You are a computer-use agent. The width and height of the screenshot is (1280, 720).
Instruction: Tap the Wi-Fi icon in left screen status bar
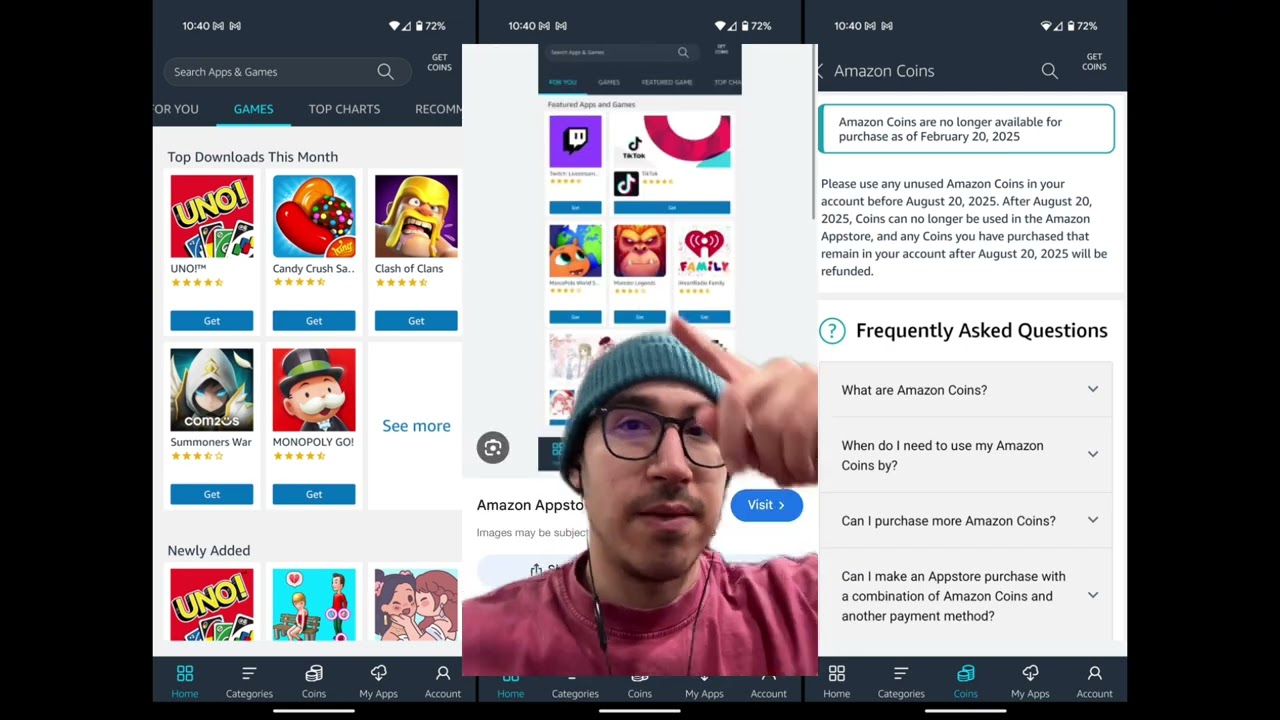pyautogui.click(x=394, y=26)
